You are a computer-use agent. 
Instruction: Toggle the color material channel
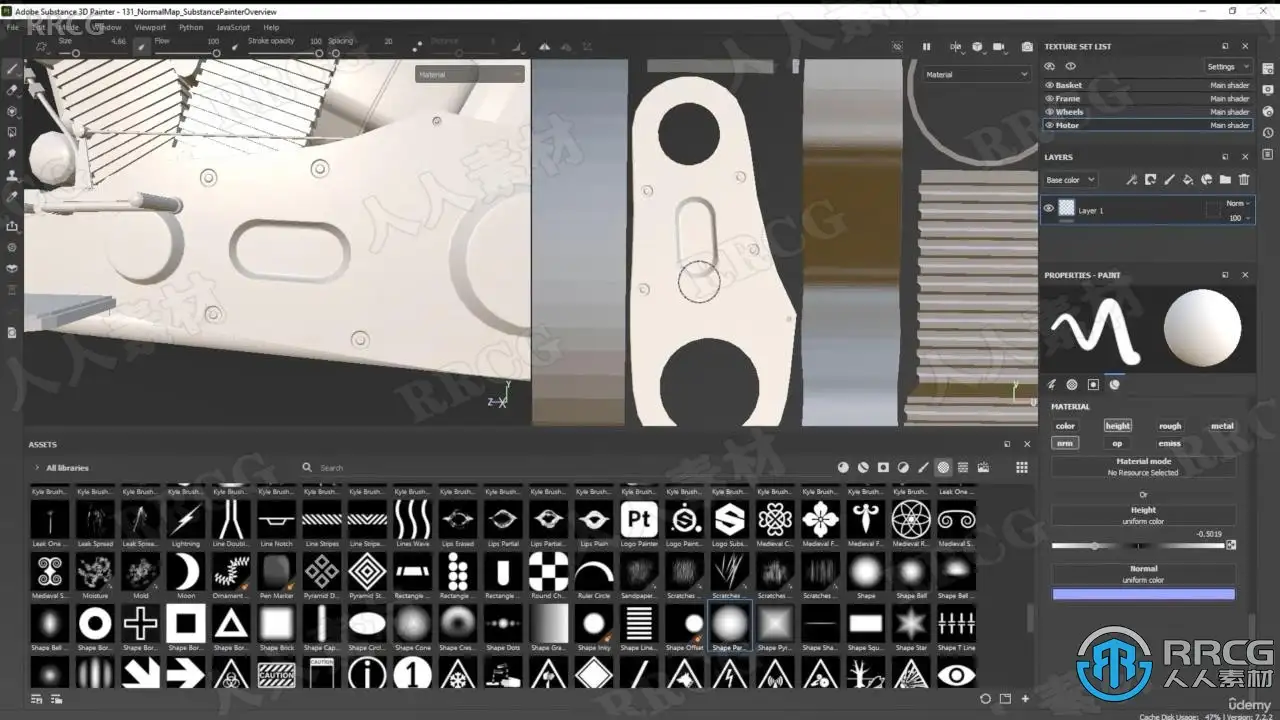pyautogui.click(x=1065, y=426)
